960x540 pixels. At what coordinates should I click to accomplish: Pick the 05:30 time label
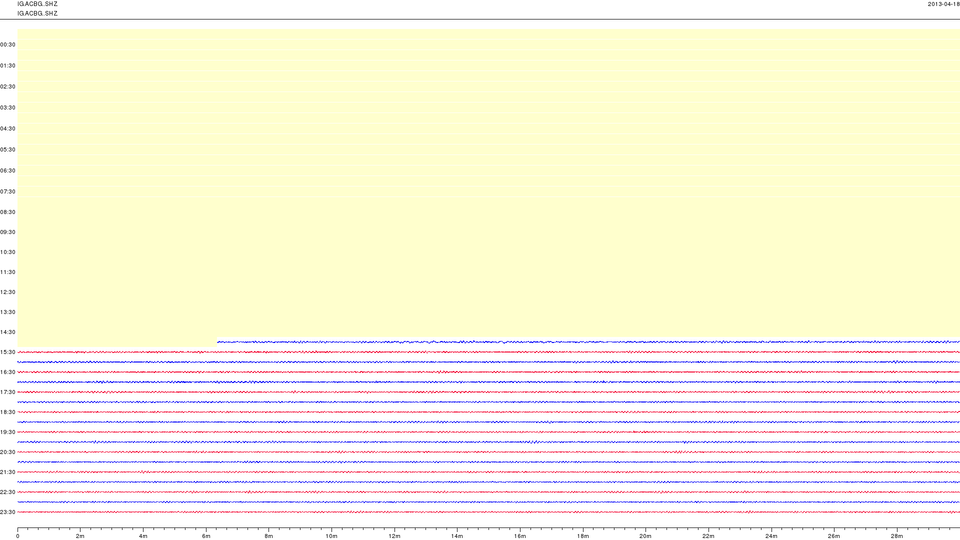(8, 149)
